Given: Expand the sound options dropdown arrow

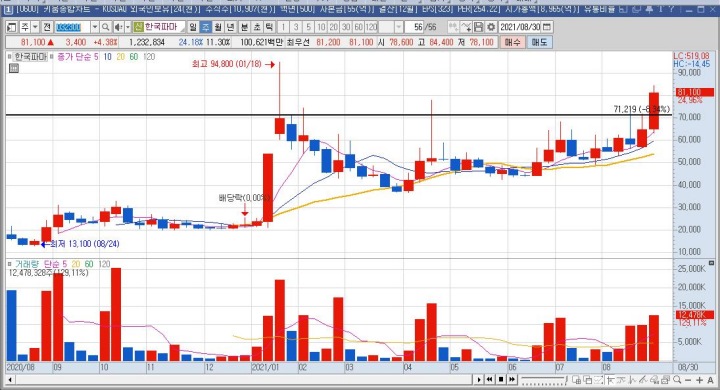Looking at the screenshot, I should point(128,27).
